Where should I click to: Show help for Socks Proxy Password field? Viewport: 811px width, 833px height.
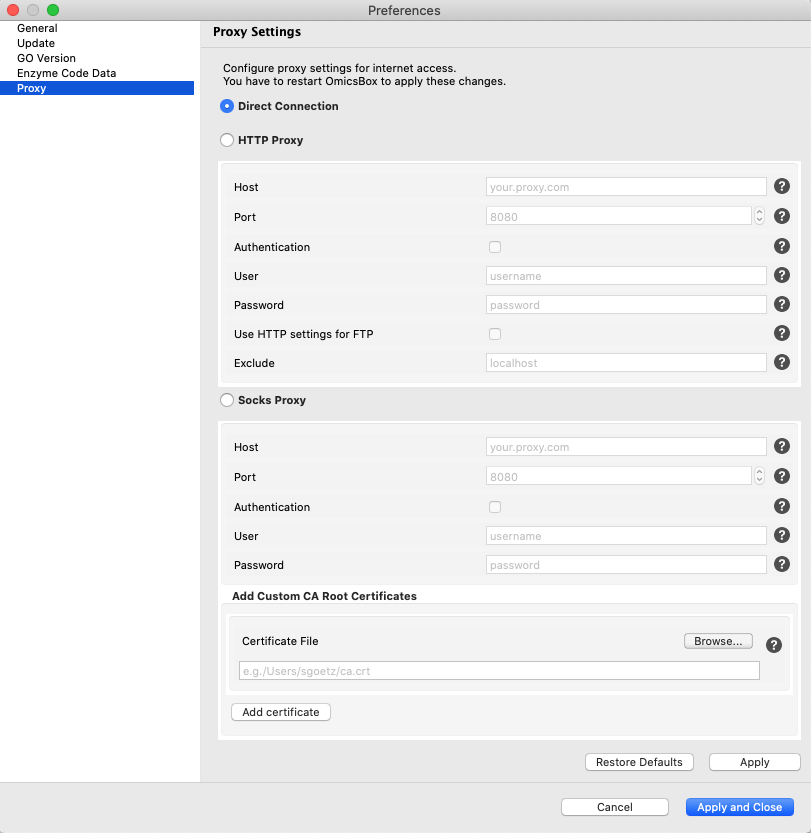pyautogui.click(x=782, y=564)
